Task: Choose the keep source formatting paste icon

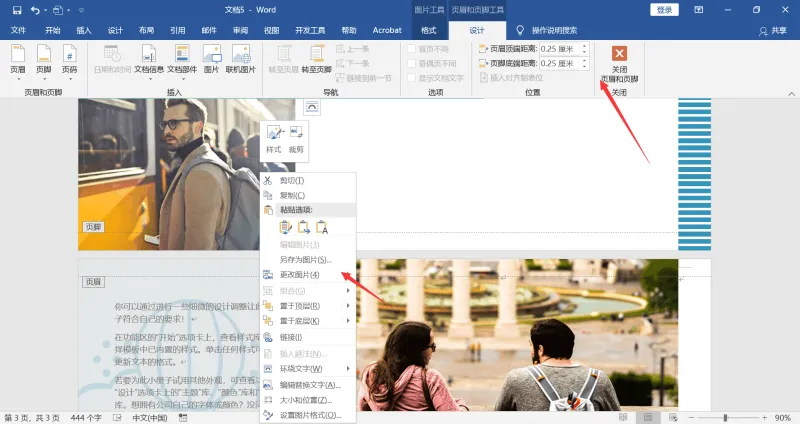Action: [x=286, y=227]
